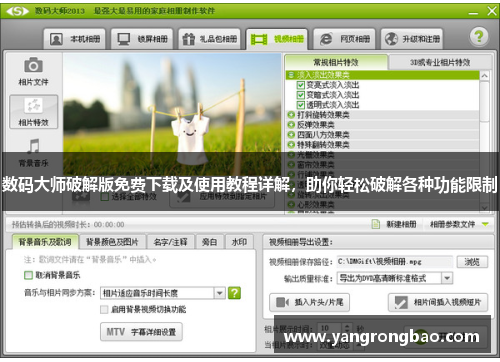The image size is (500, 362).
Task: Click the MTV 字幕详细设置 button
Action: [x=141, y=332]
